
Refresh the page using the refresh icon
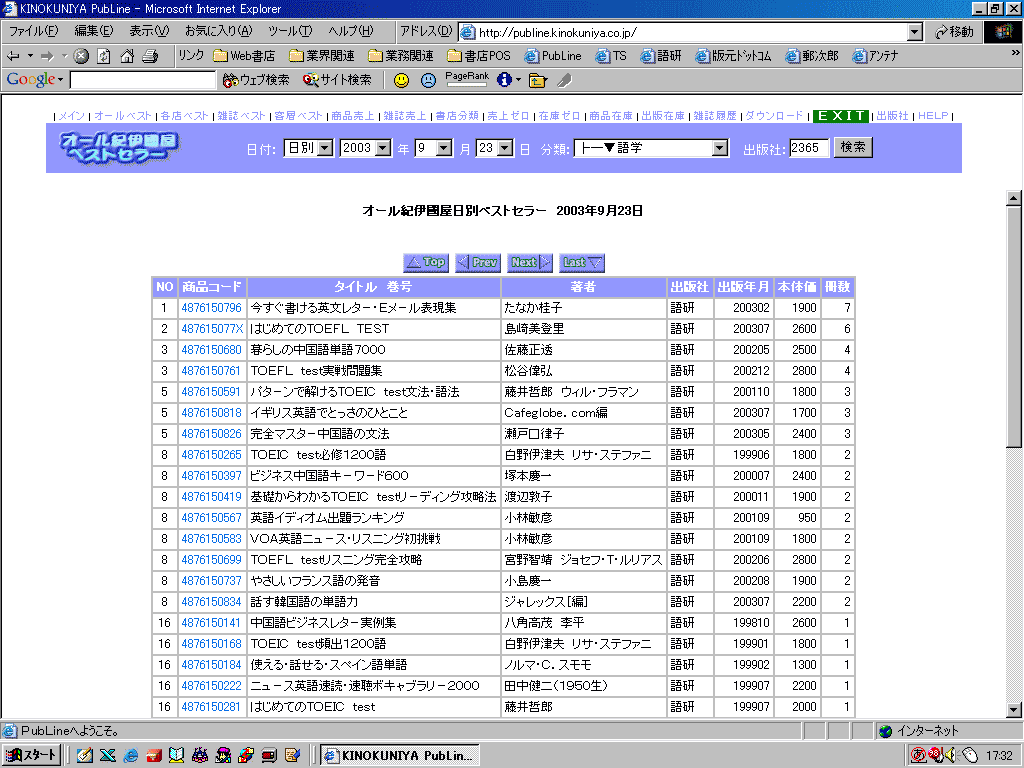point(104,56)
